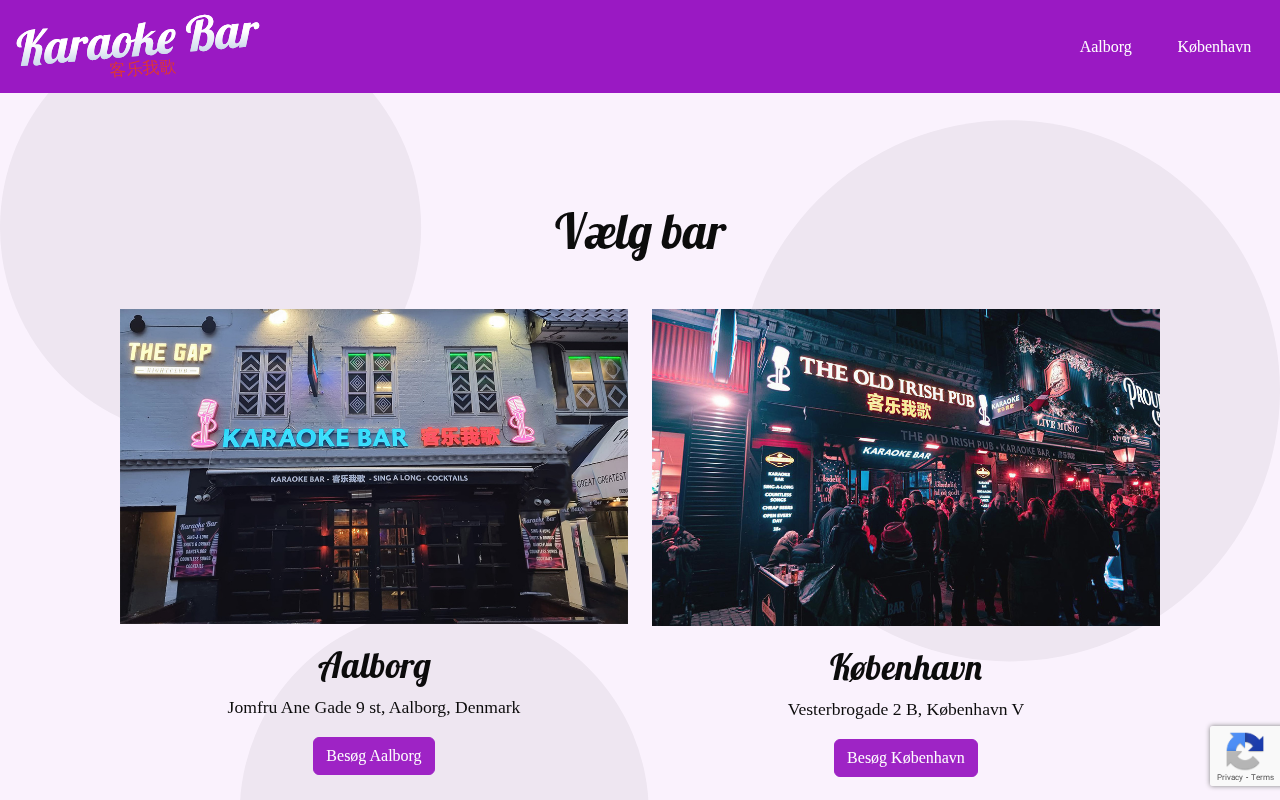This screenshot has height=800, width=1280.
Task: Open the Aalborg bar photo
Action: click(374, 466)
